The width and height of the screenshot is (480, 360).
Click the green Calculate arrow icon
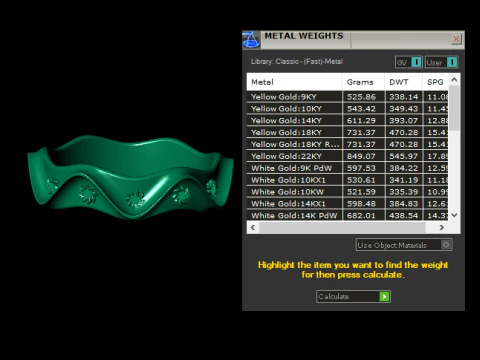click(384, 296)
